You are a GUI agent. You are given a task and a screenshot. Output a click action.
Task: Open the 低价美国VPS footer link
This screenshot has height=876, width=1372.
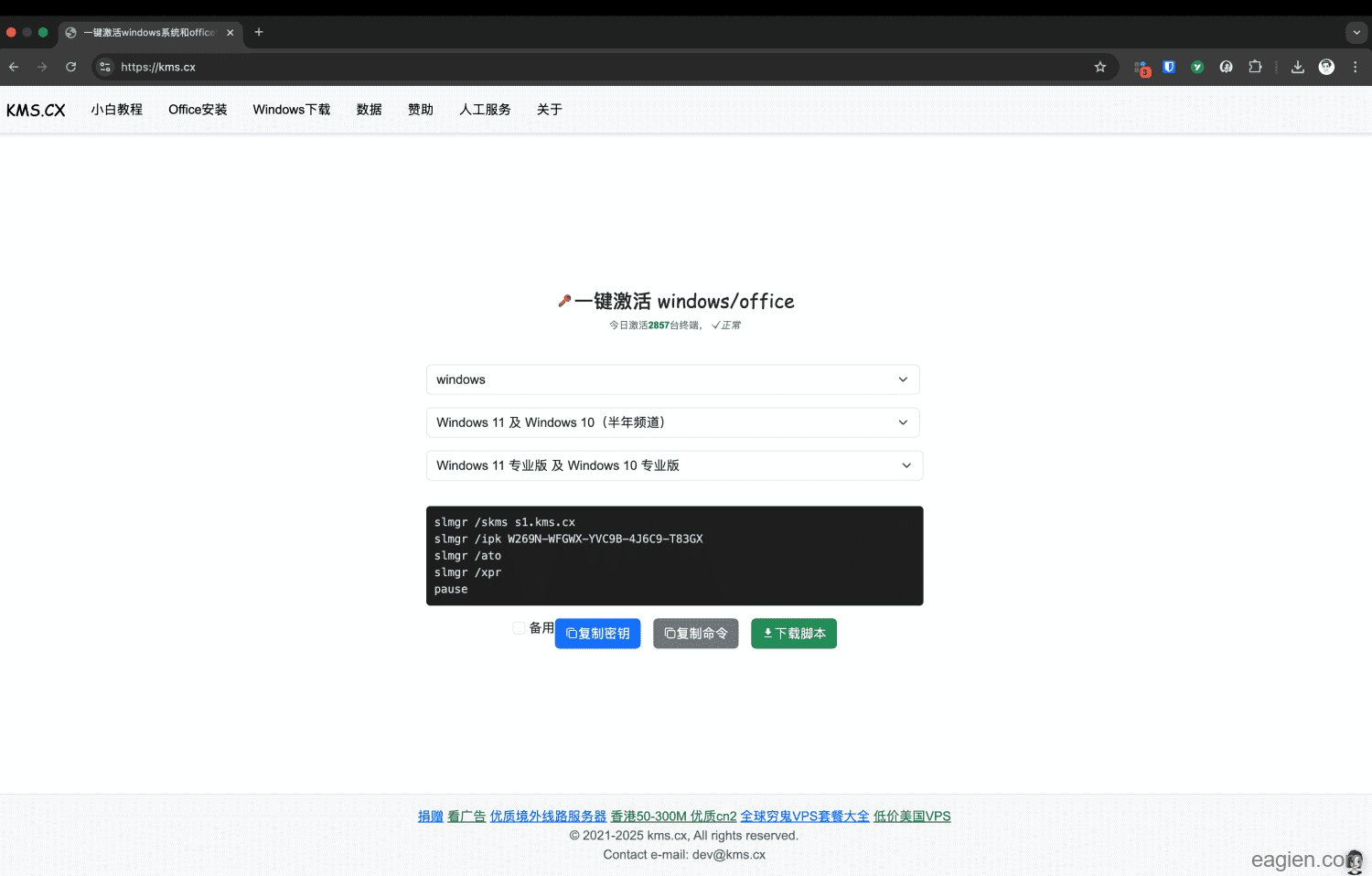[911, 817]
